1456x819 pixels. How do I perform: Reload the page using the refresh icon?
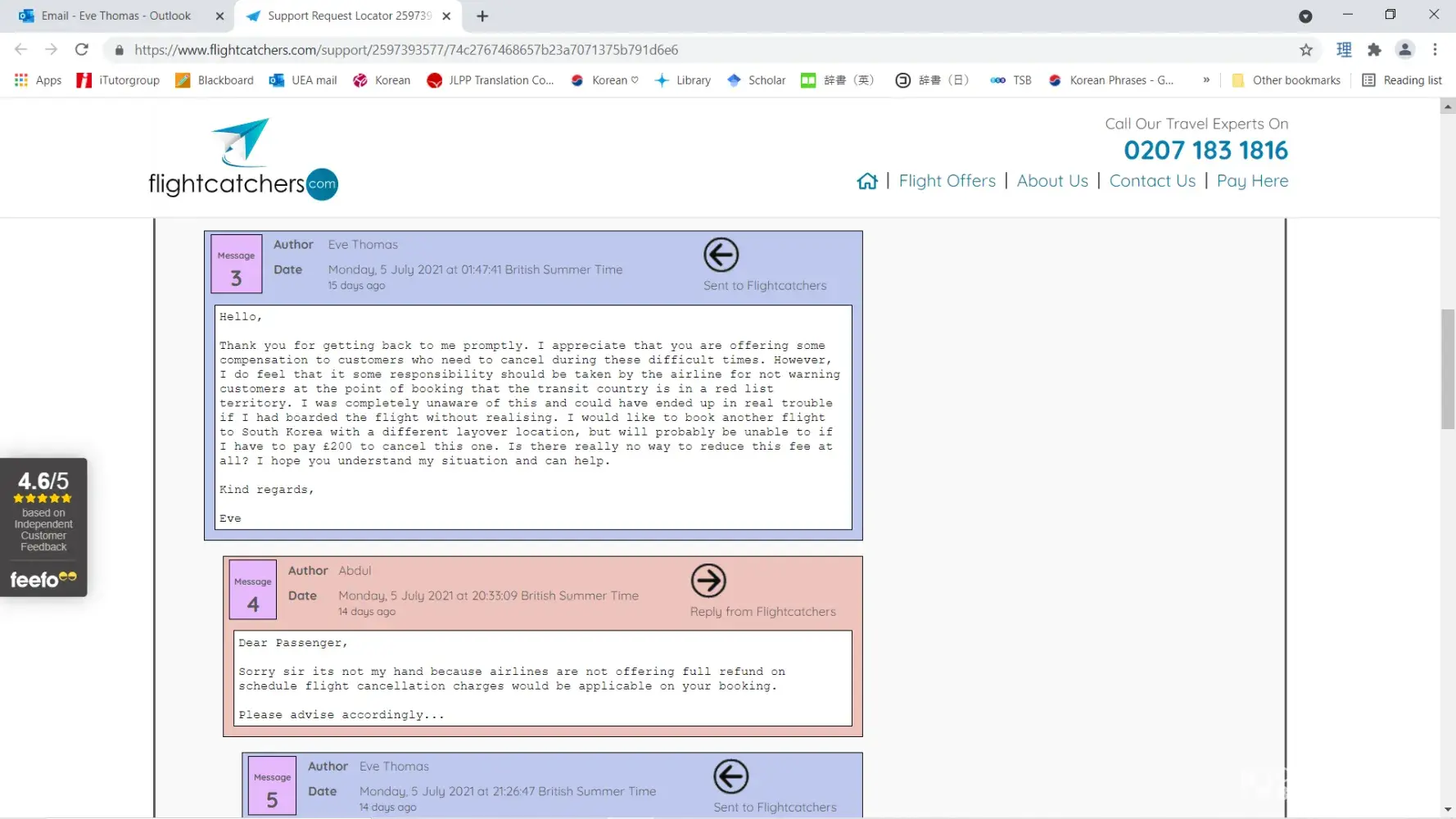(x=82, y=50)
